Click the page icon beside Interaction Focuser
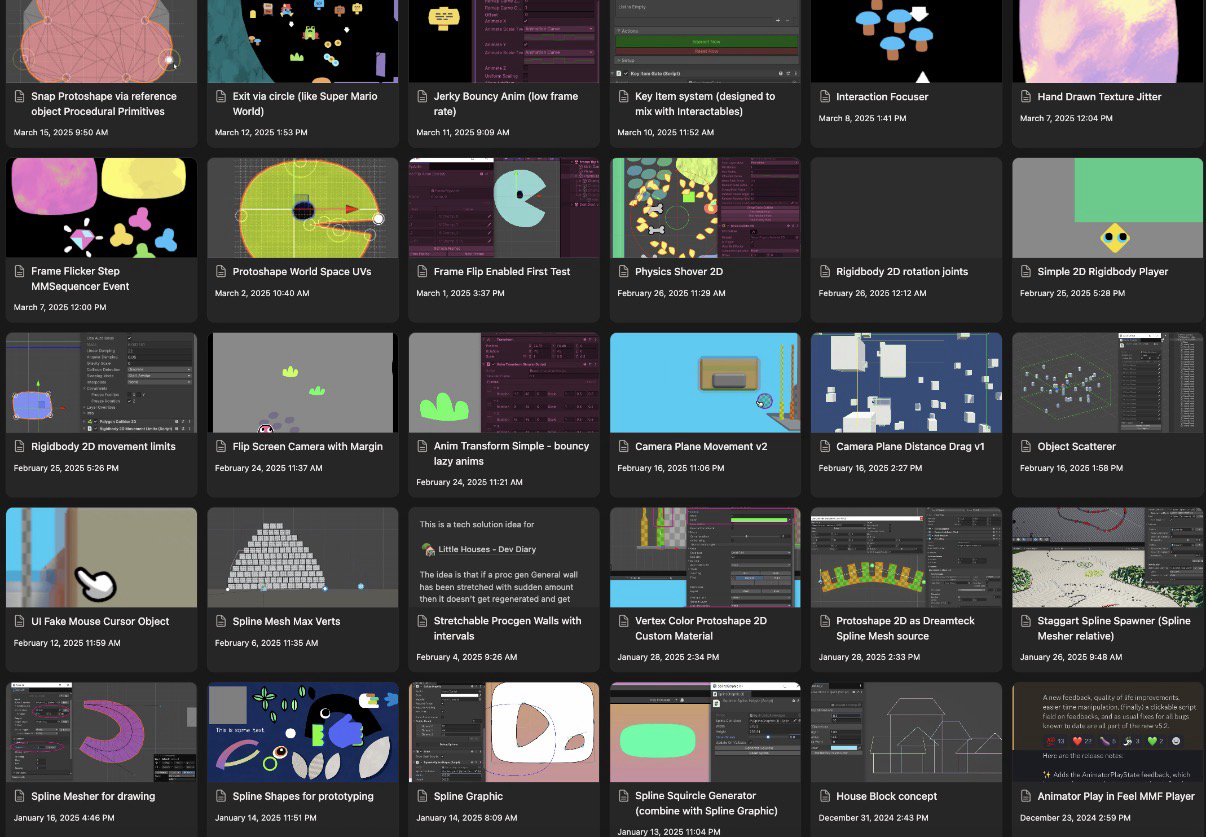1206x837 pixels. coord(825,97)
